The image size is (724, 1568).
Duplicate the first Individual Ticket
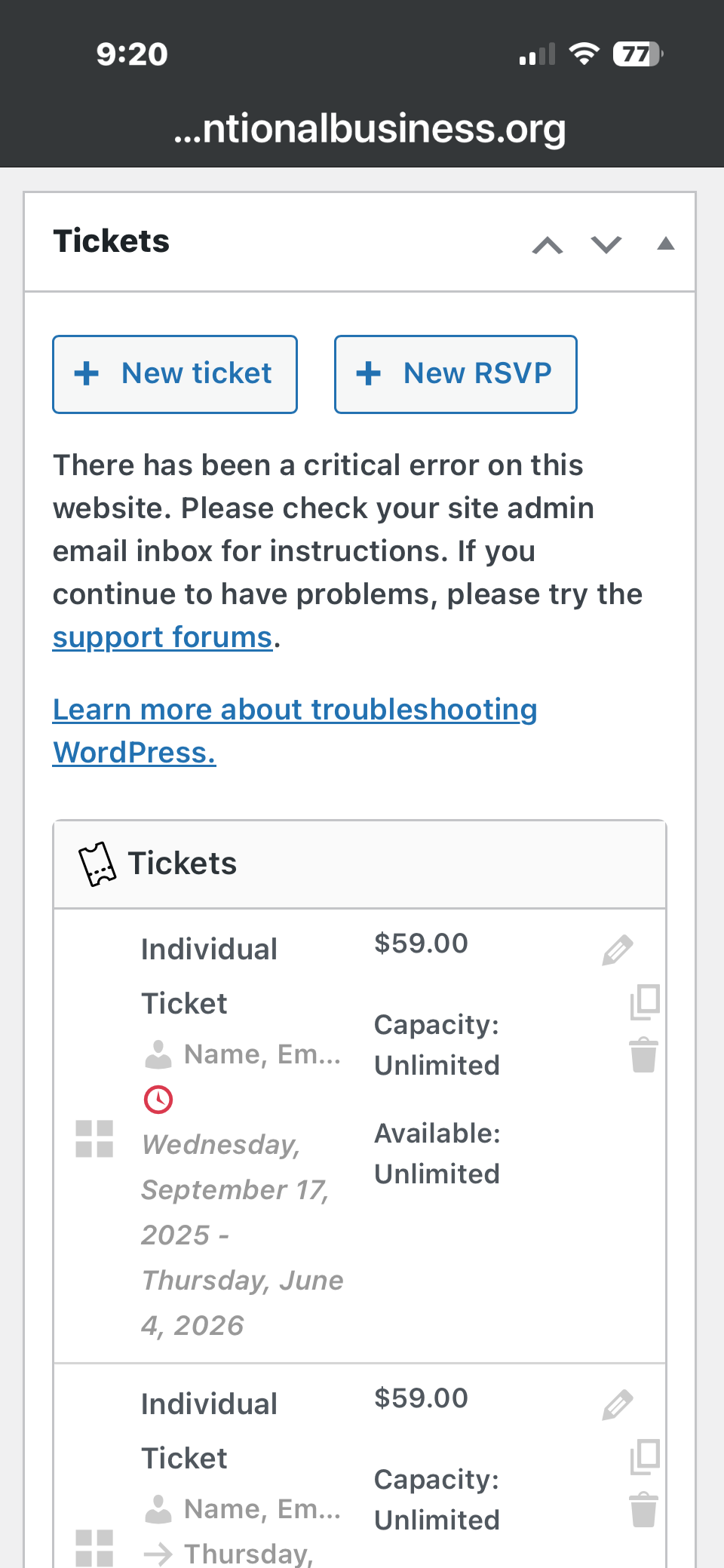point(645,1002)
